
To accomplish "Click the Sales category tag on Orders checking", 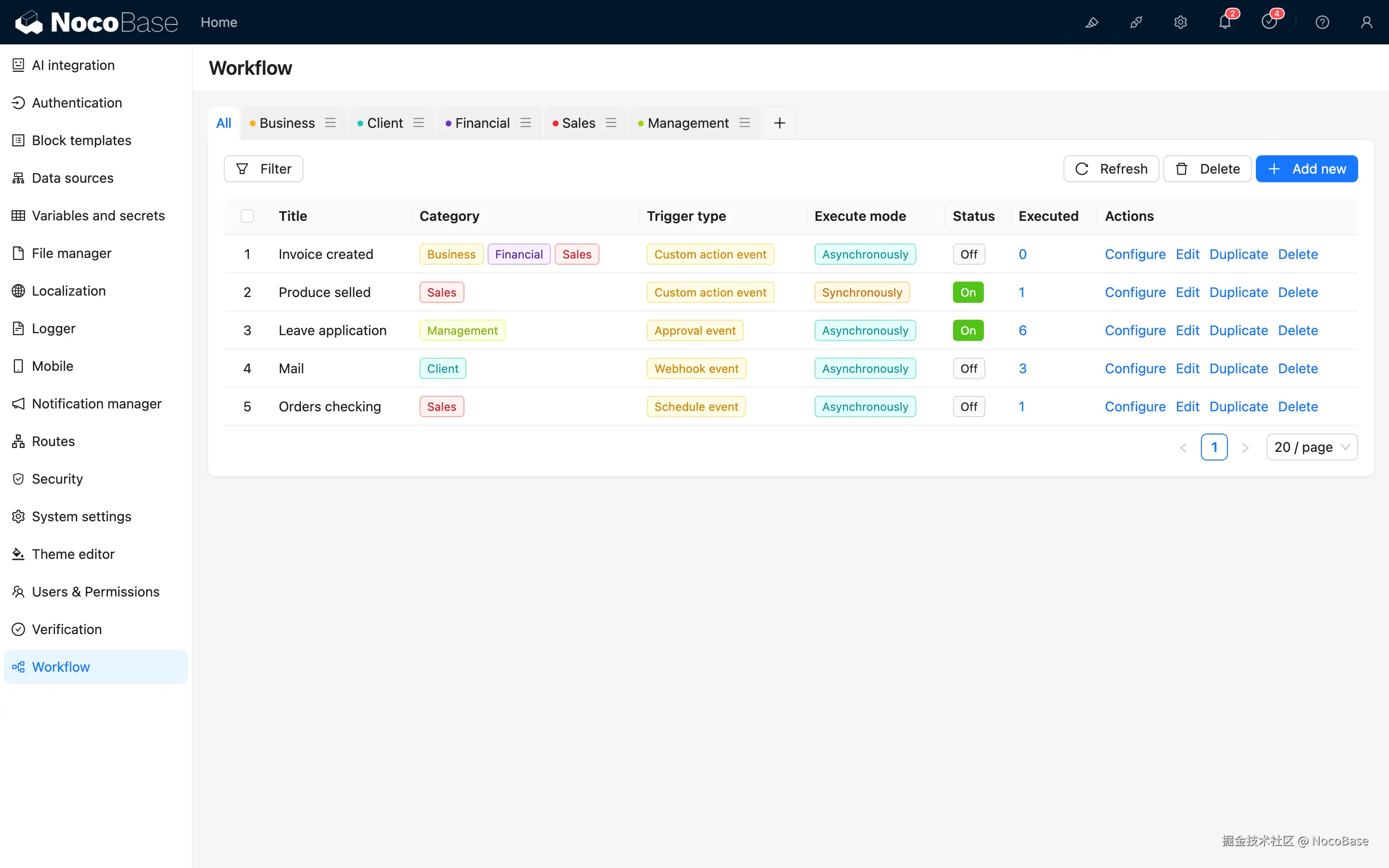I will click(441, 407).
